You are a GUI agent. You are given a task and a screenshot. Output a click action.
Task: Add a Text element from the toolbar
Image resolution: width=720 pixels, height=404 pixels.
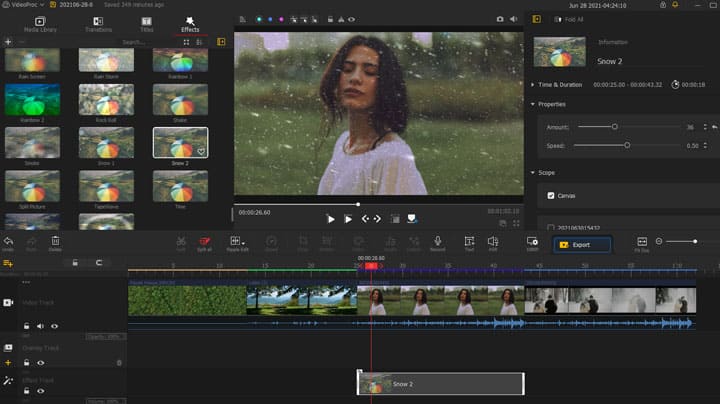coord(468,241)
